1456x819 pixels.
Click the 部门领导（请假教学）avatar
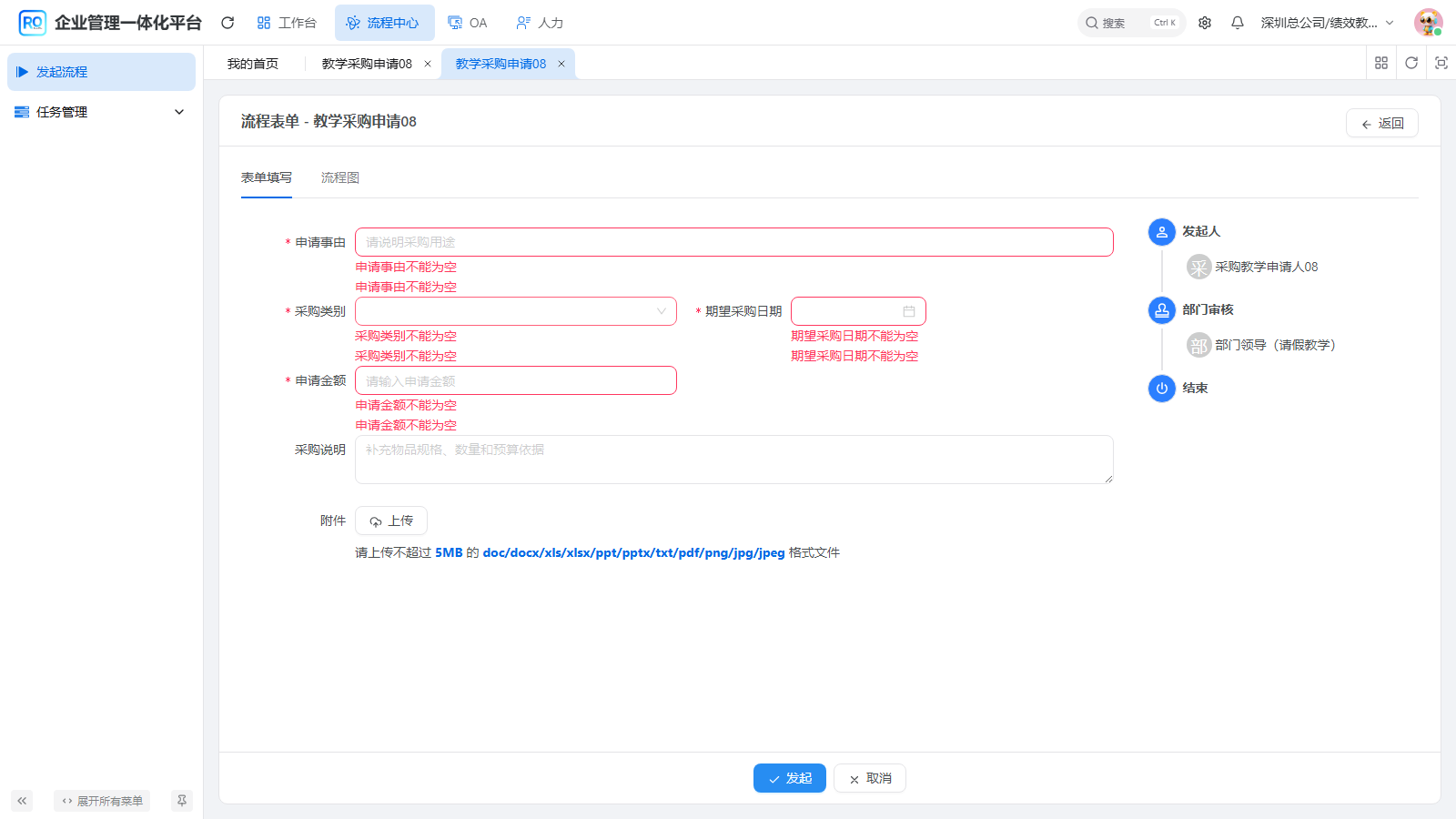coord(1199,345)
